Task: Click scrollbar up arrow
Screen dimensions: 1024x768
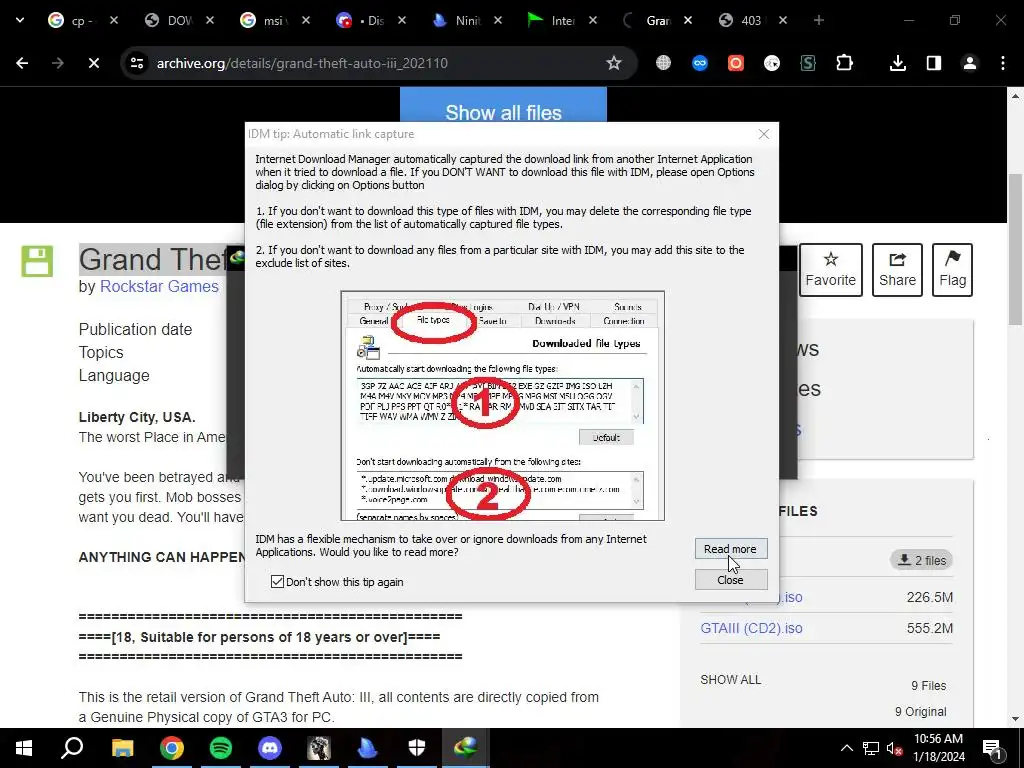Action: tap(1015, 96)
